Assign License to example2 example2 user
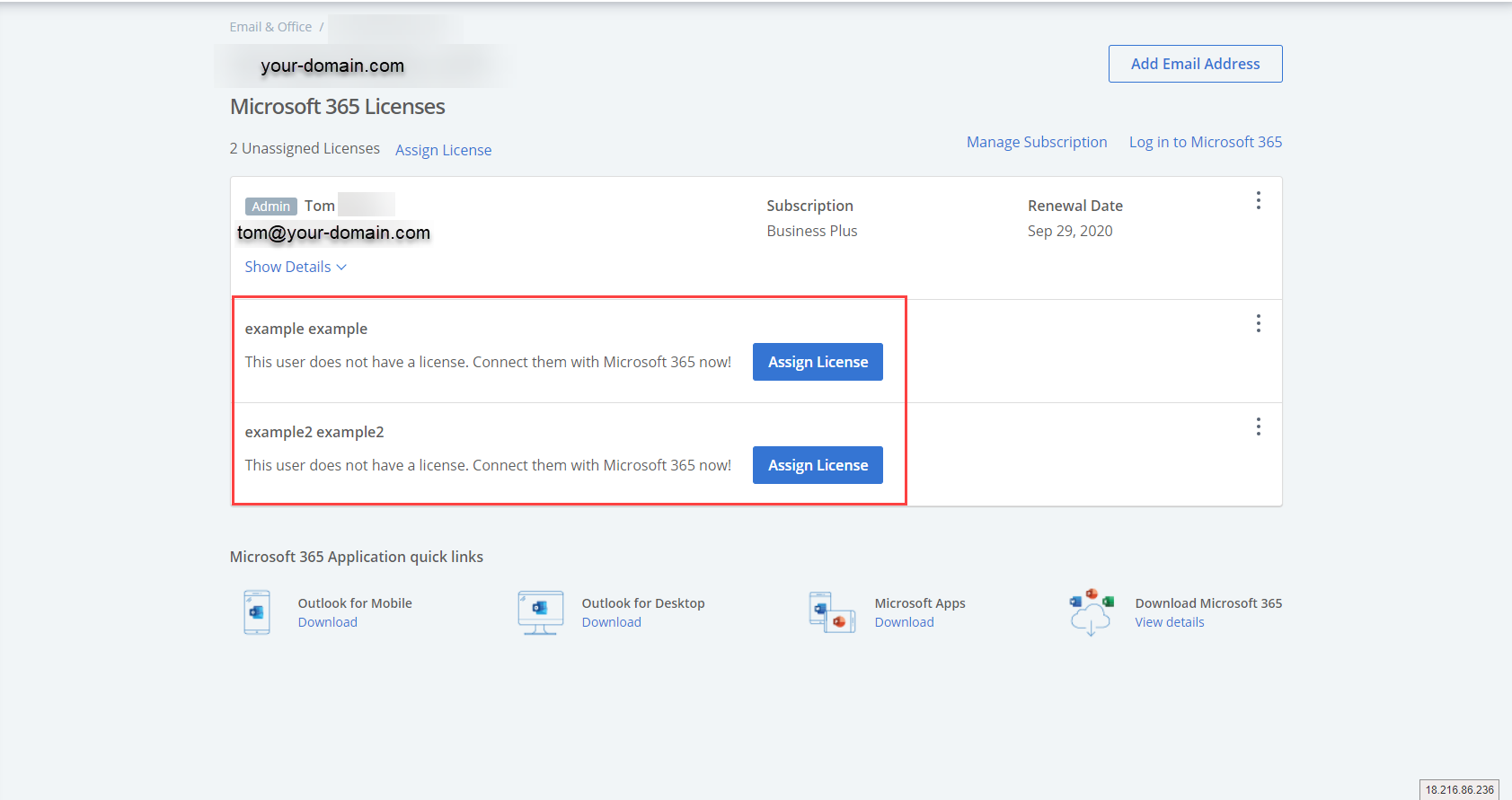1512x800 pixels. coord(818,465)
